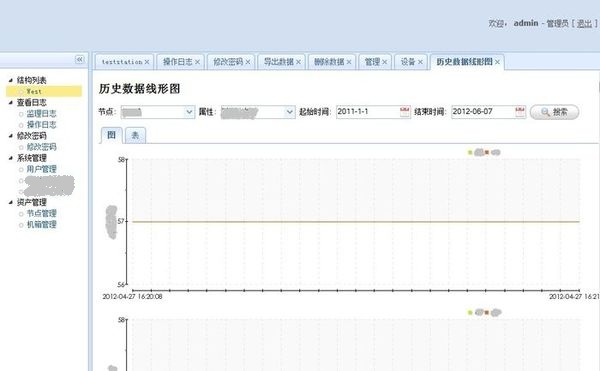600x371 pixels.
Task: Open the calendar picker for 结束时间
Action: [520, 112]
